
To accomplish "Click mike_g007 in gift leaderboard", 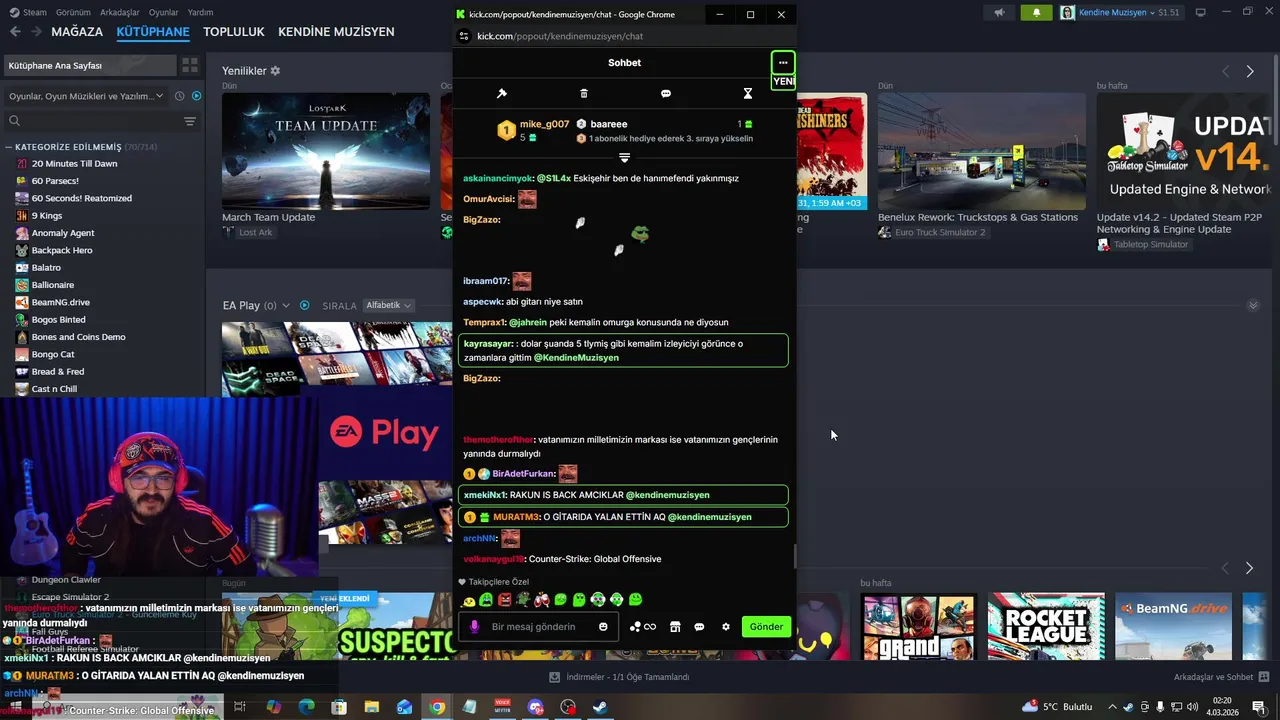I will click(544, 124).
